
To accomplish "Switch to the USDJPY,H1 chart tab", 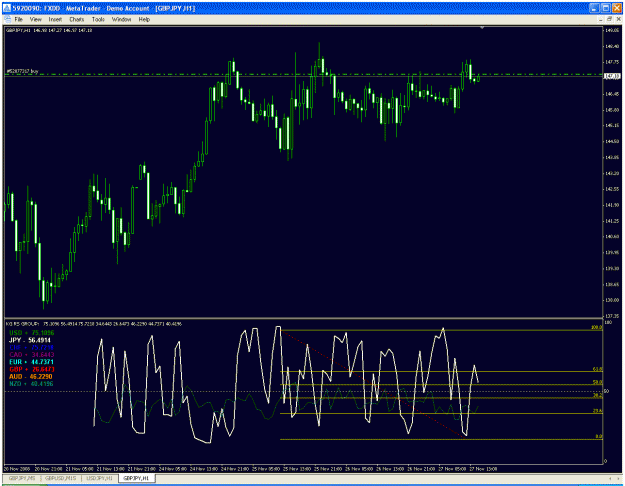I will click(x=99, y=478).
